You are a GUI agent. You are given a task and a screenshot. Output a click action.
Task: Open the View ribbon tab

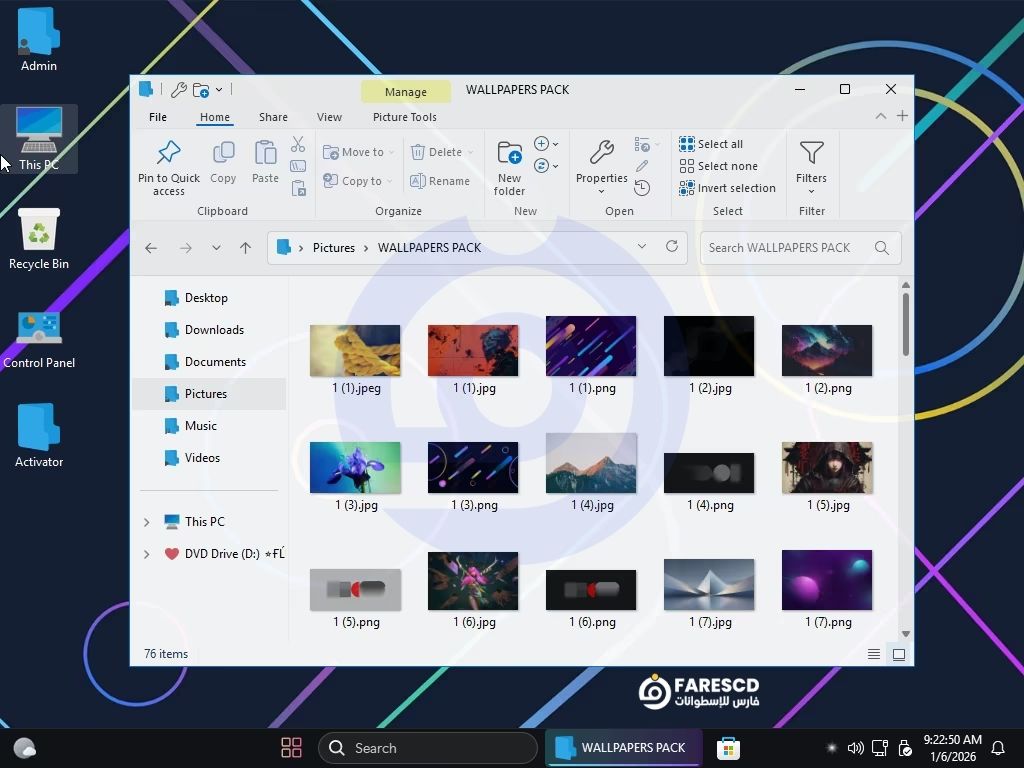329,117
